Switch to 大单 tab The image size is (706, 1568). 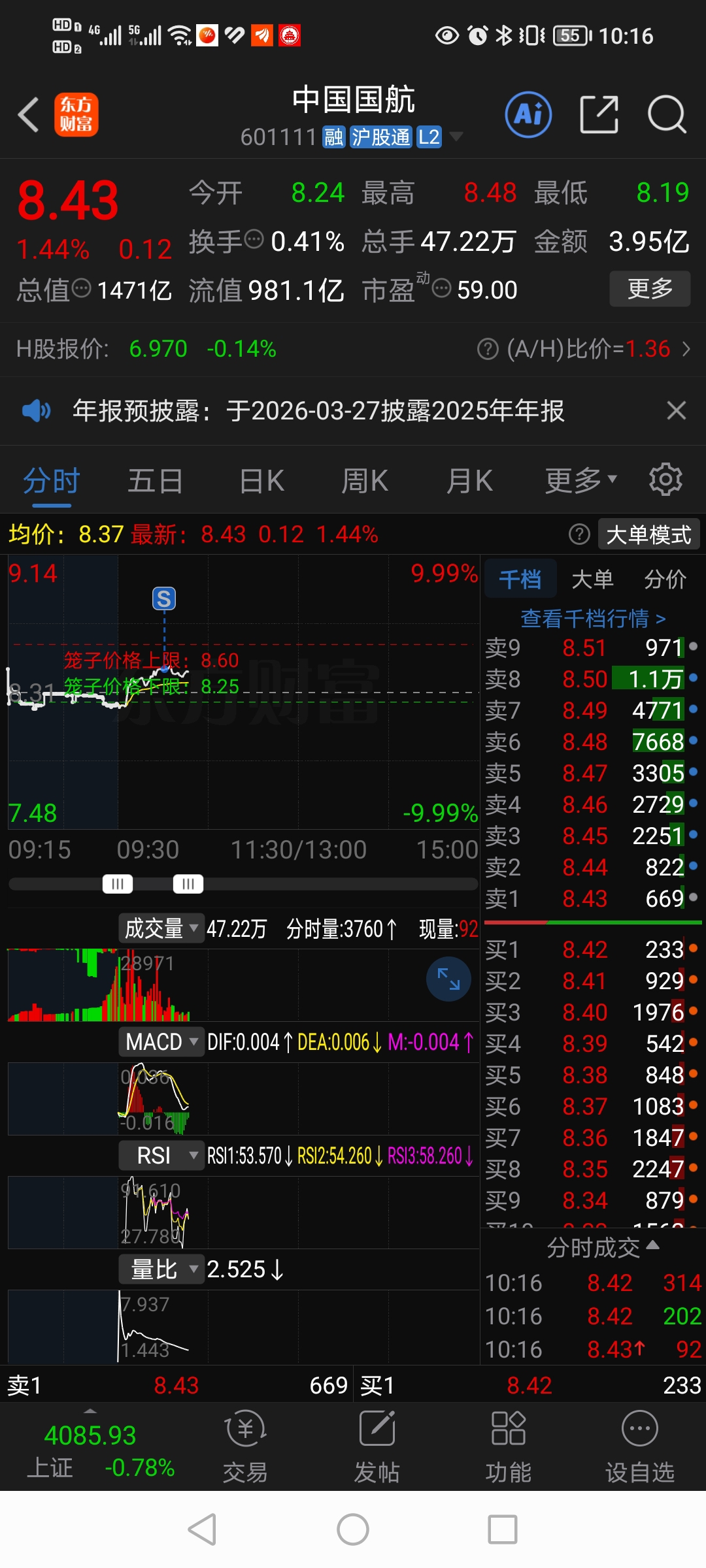(592, 578)
